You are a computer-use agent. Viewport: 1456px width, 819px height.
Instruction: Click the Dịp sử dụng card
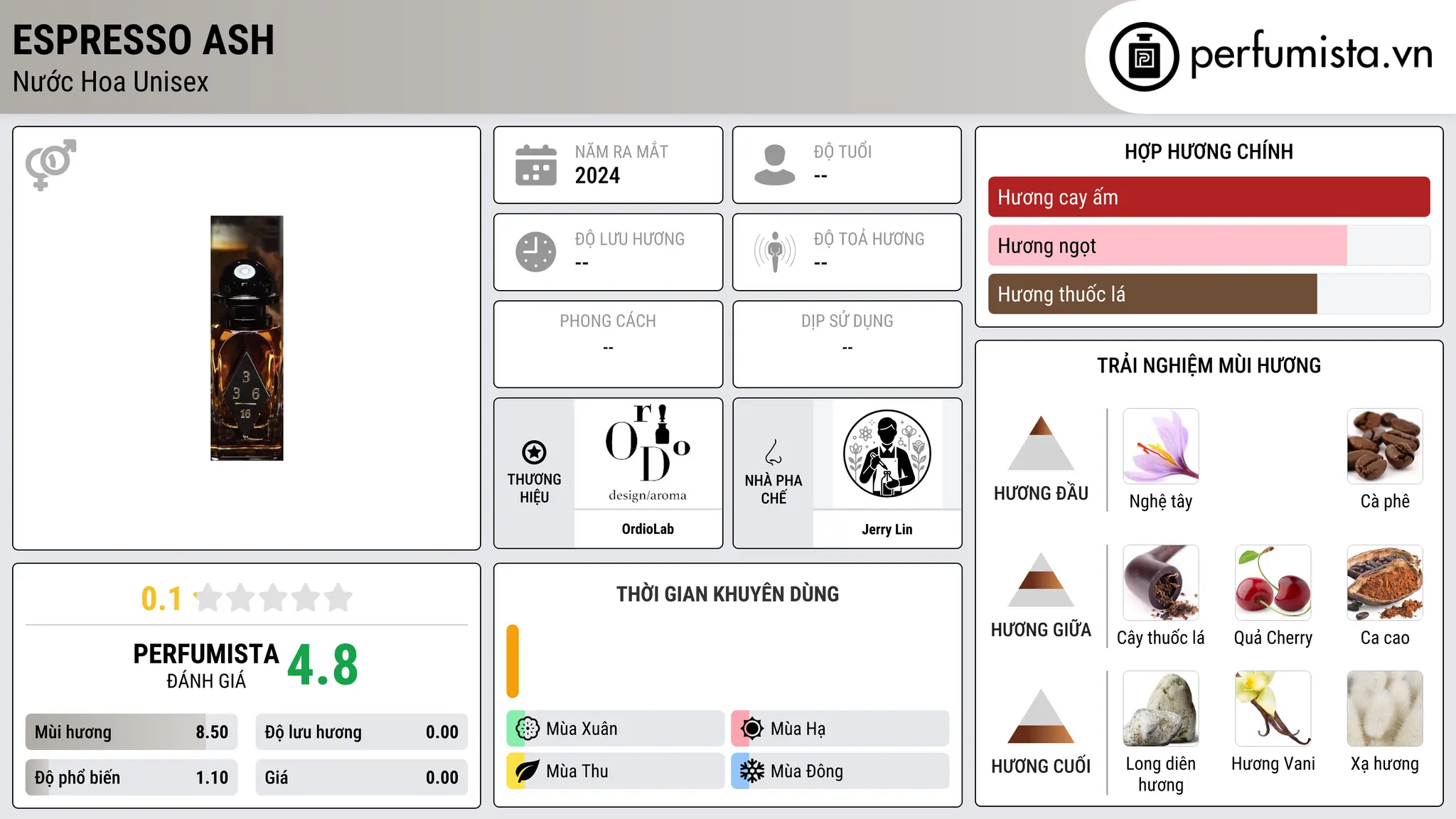pos(847,344)
